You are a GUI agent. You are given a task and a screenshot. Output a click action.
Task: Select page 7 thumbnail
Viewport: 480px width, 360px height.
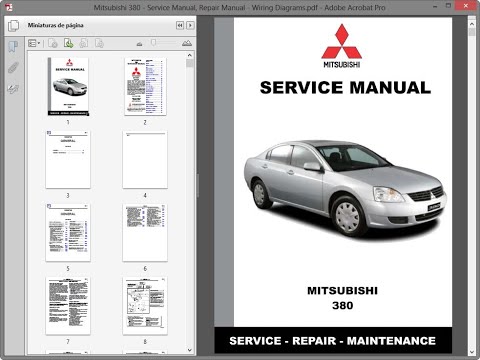point(68,306)
